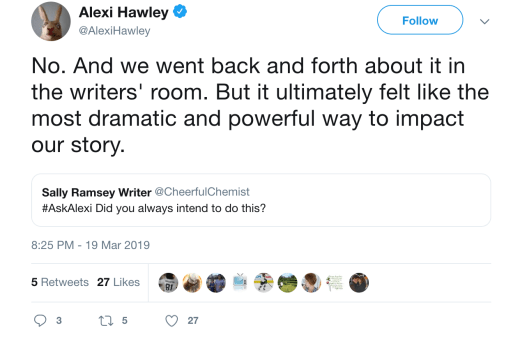Click the reply speech bubble icon
Viewport: 520px width, 360px height.
[40, 321]
